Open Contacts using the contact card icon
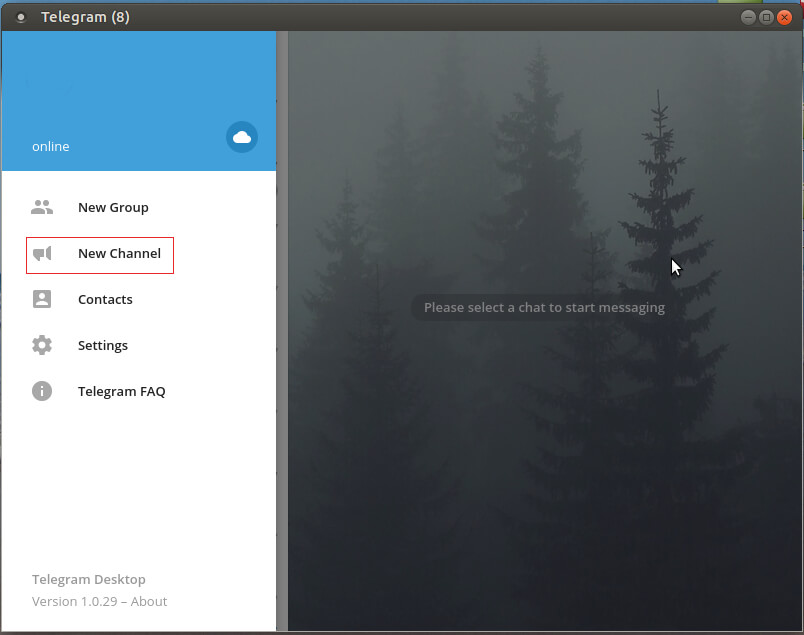 click(x=41, y=299)
